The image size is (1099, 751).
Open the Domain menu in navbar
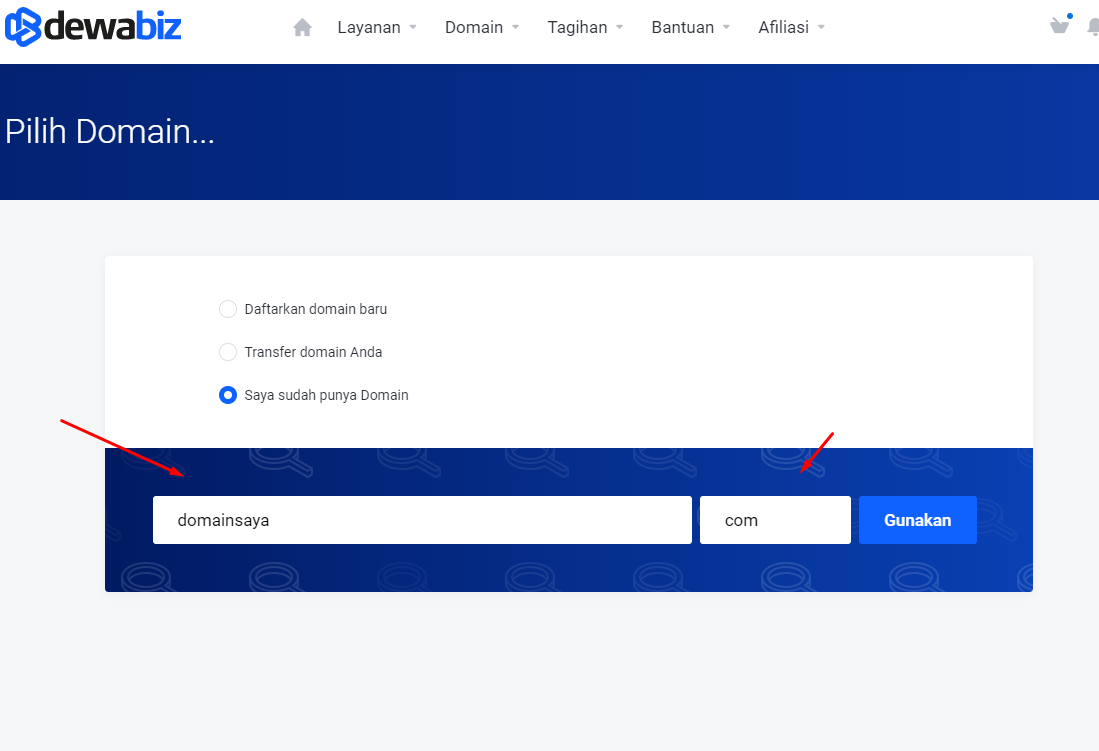474,28
